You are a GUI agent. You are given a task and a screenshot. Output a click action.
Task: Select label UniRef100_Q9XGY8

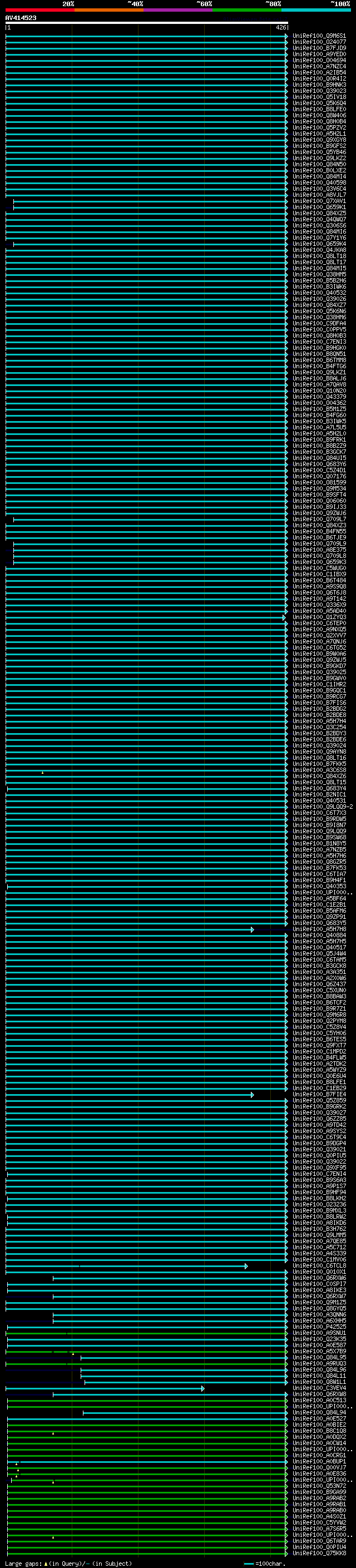(x=319, y=140)
